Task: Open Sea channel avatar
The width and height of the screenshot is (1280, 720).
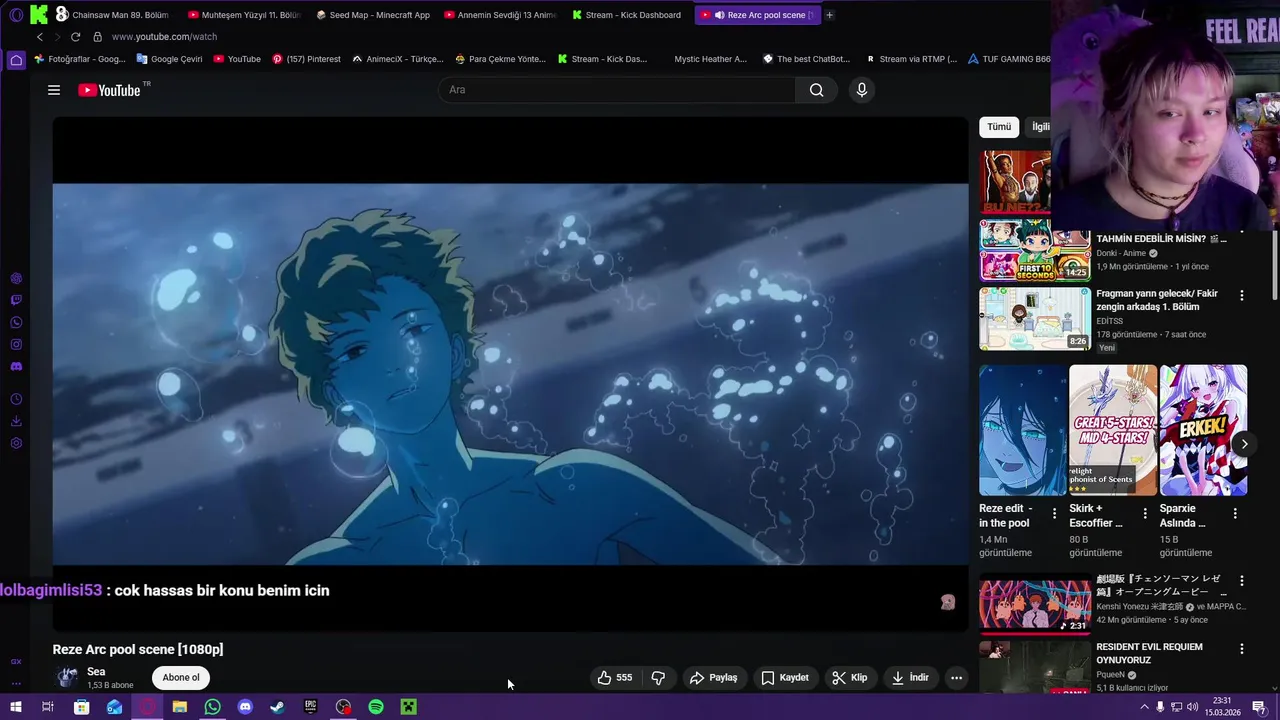Action: click(x=67, y=678)
